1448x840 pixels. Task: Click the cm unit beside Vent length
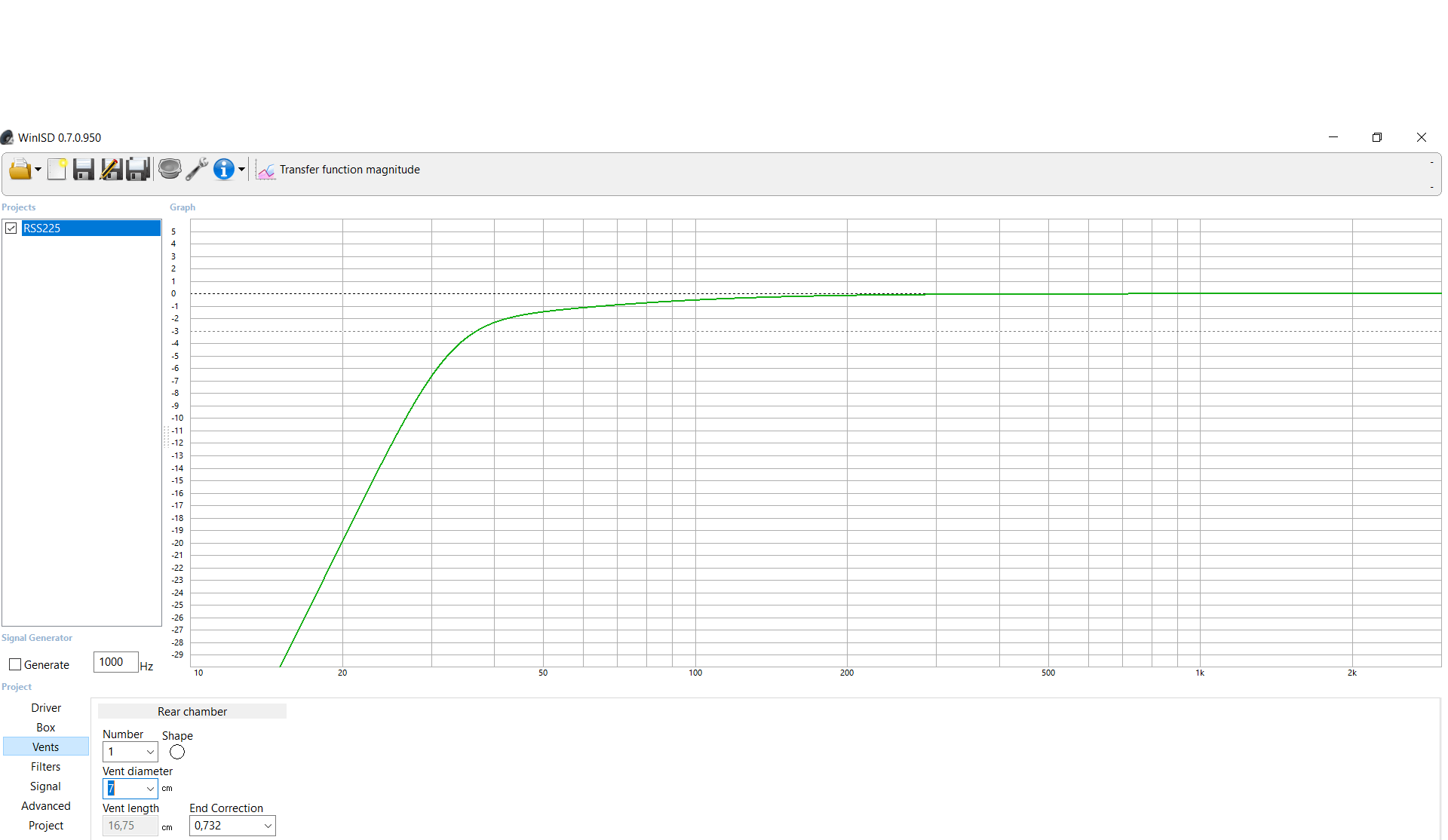pos(167,827)
